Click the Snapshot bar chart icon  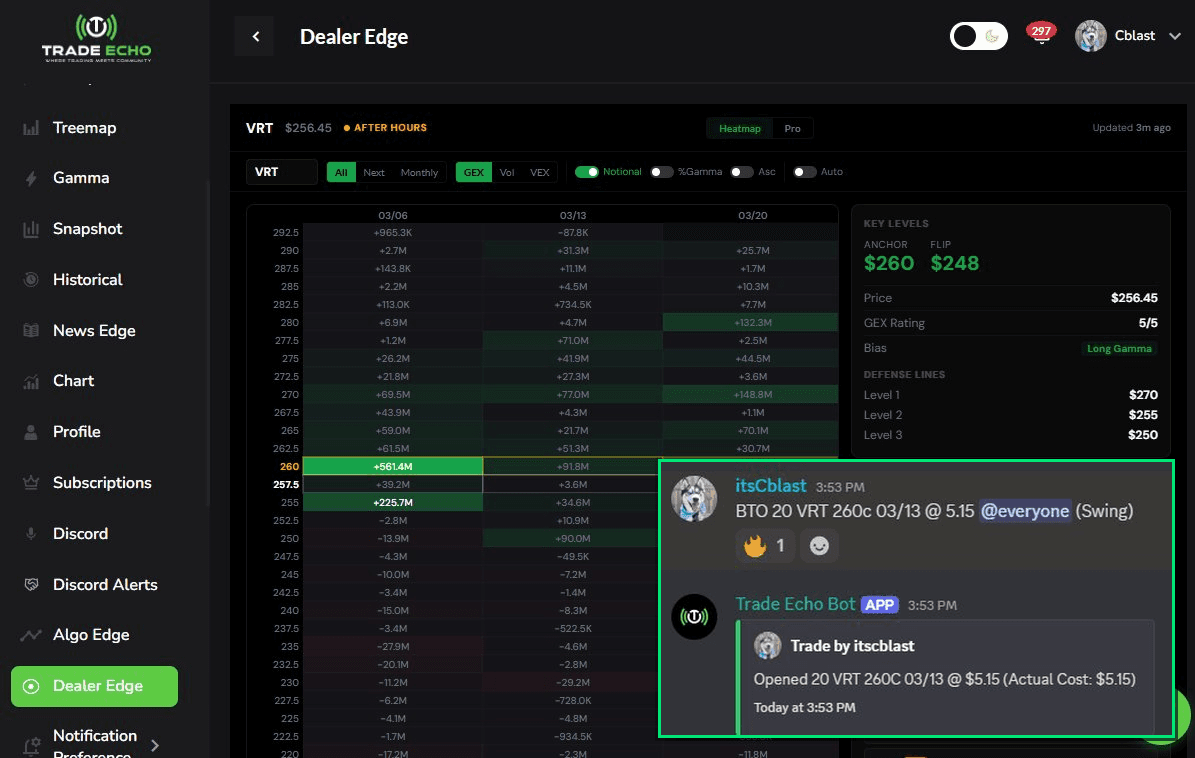[x=31, y=229]
